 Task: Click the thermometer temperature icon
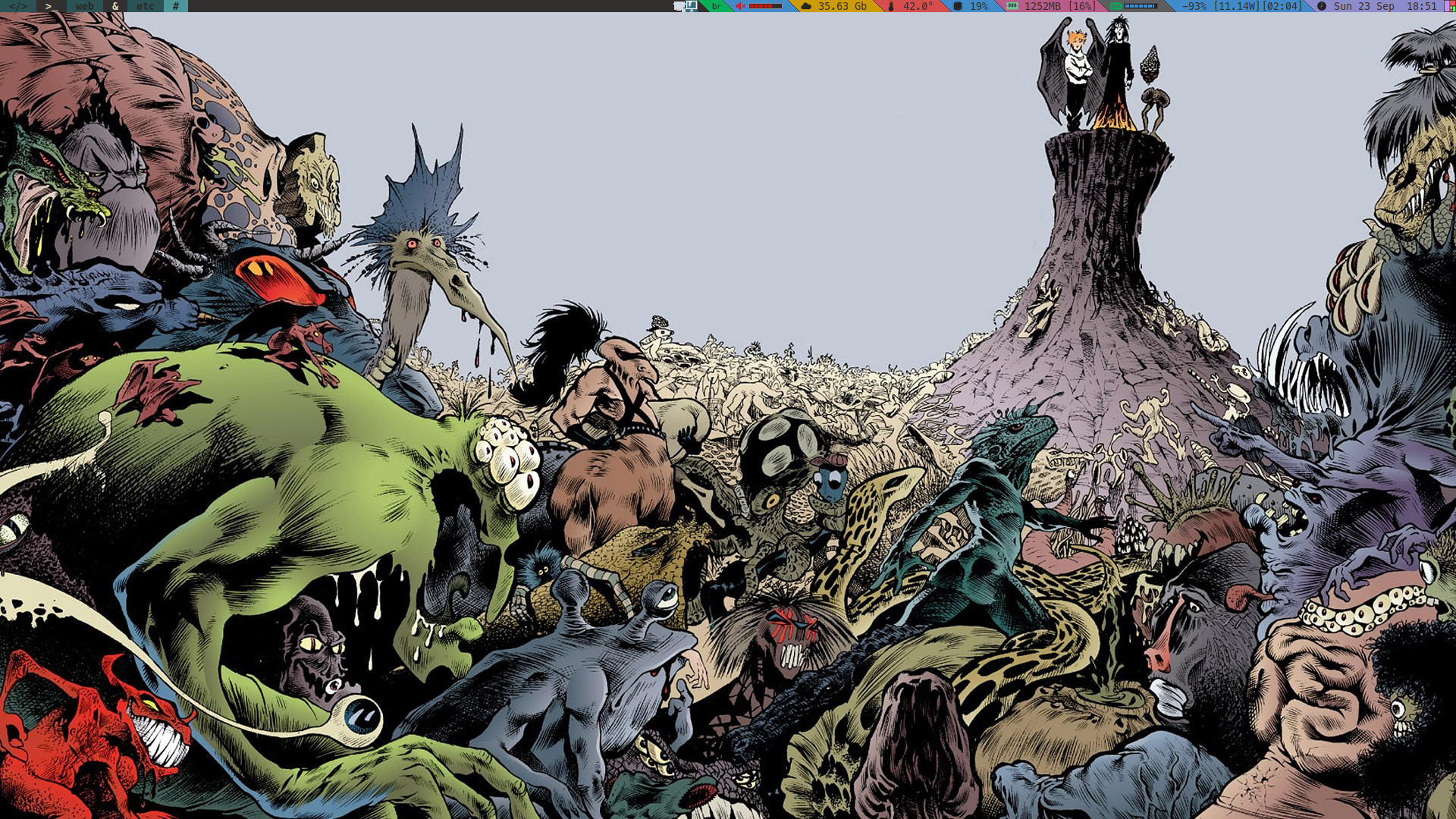click(x=891, y=6)
